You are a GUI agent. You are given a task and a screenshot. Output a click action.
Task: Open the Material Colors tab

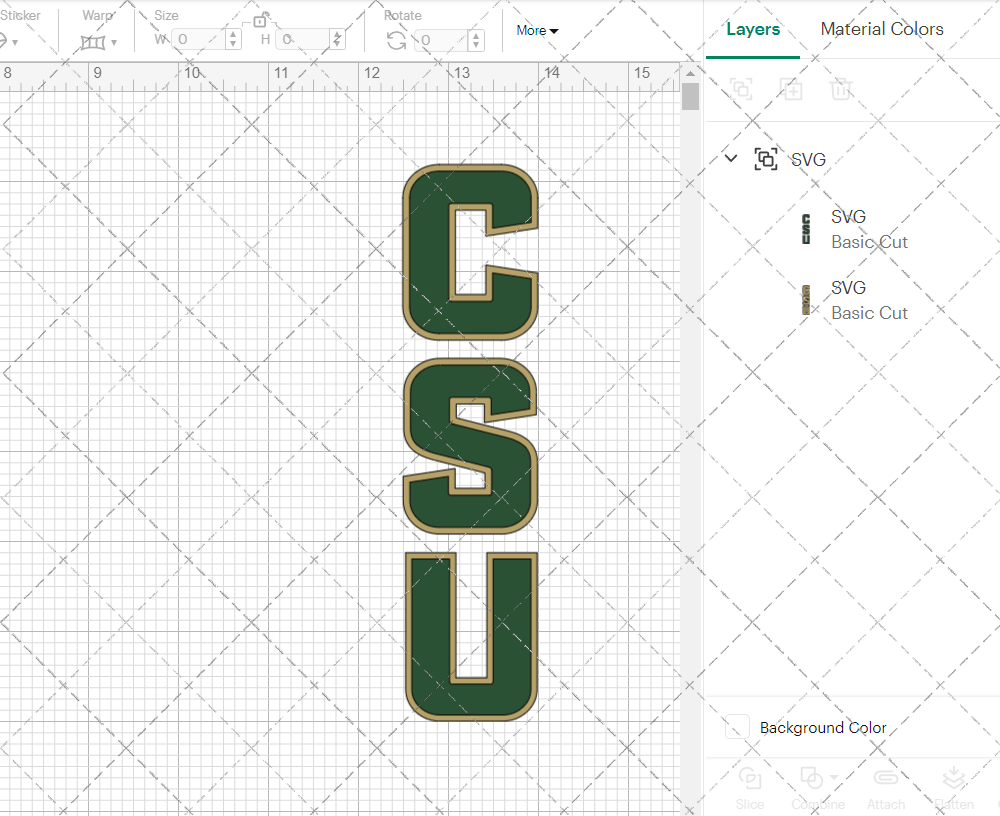click(881, 29)
